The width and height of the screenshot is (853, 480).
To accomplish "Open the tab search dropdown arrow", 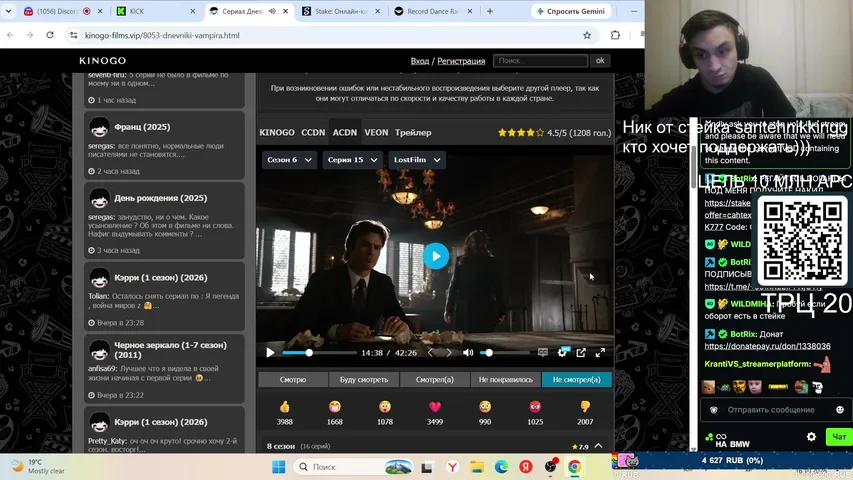I will click(x=8, y=11).
